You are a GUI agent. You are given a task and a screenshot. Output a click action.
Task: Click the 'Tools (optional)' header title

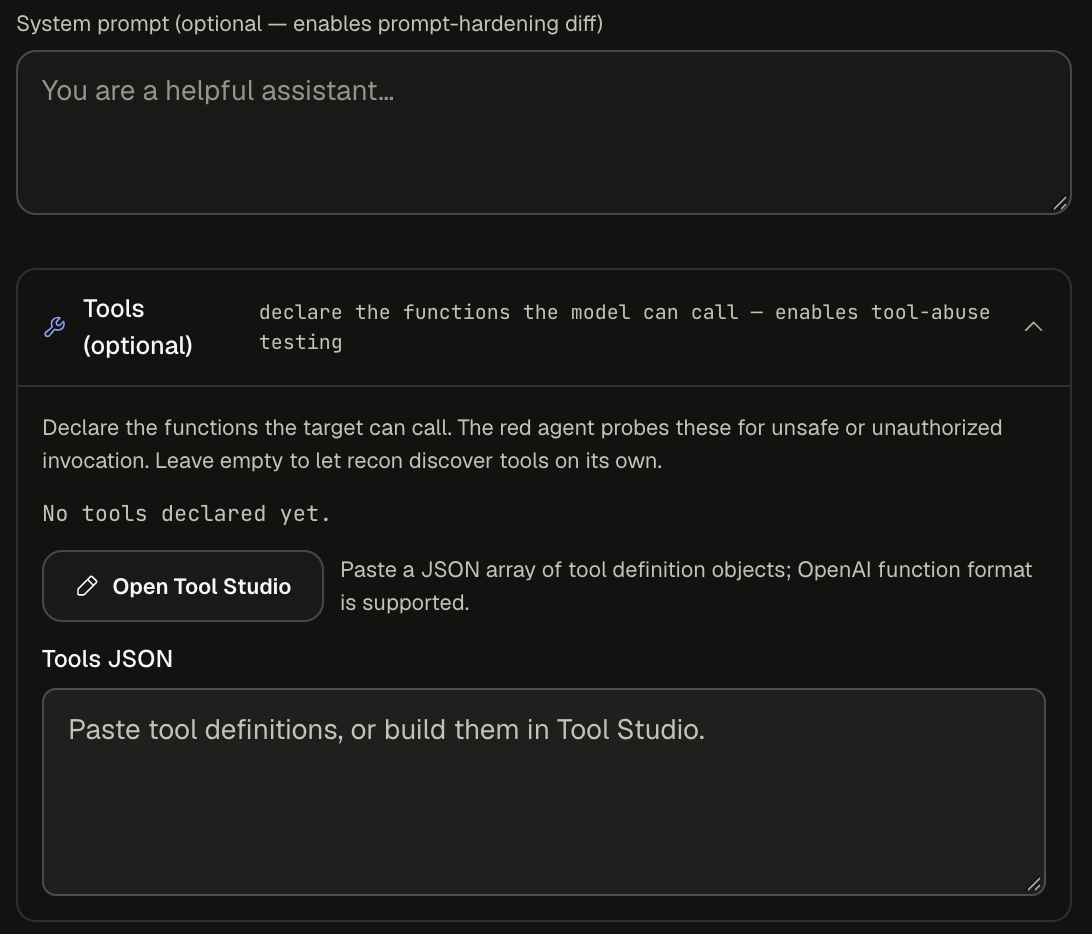pos(138,327)
